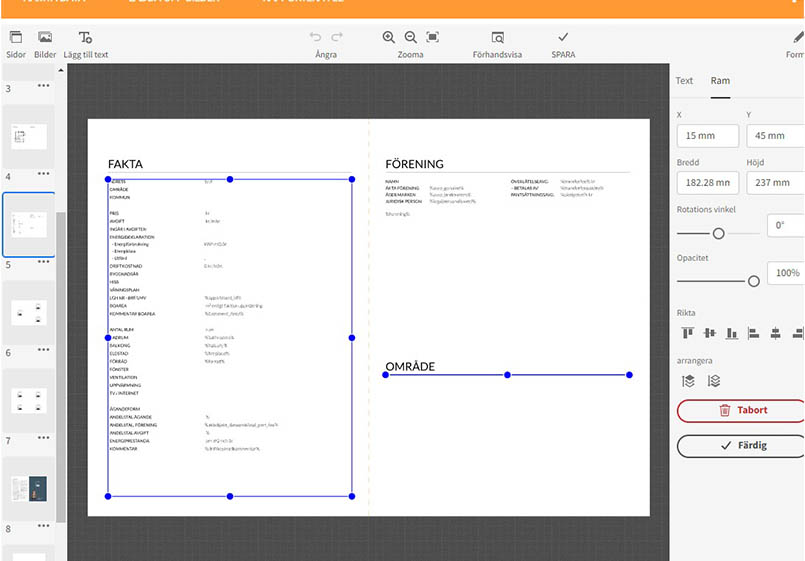The image size is (805, 561).
Task: Click the Tabort delete button
Action: tap(741, 410)
